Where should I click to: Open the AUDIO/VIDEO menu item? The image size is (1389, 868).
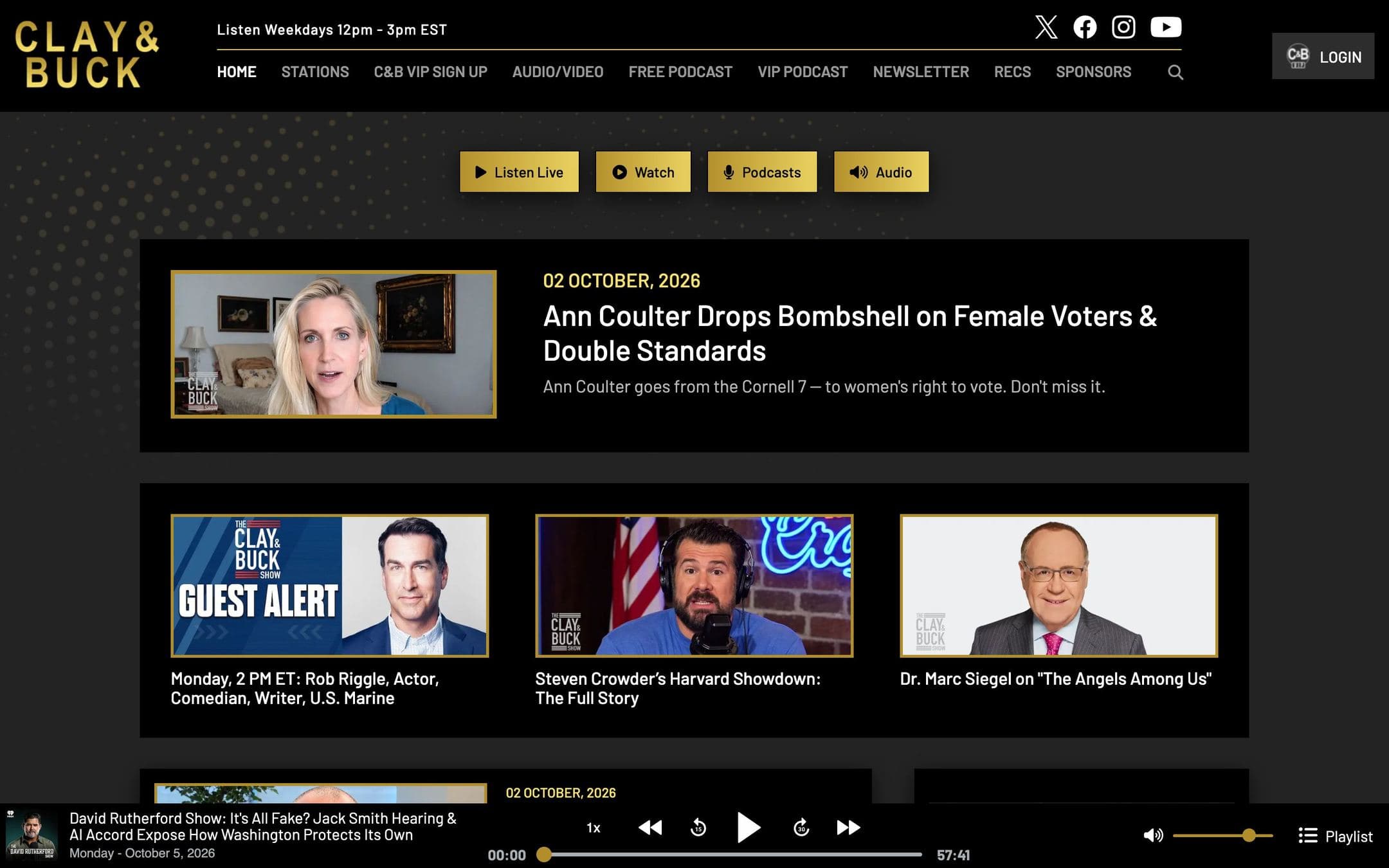tap(558, 72)
